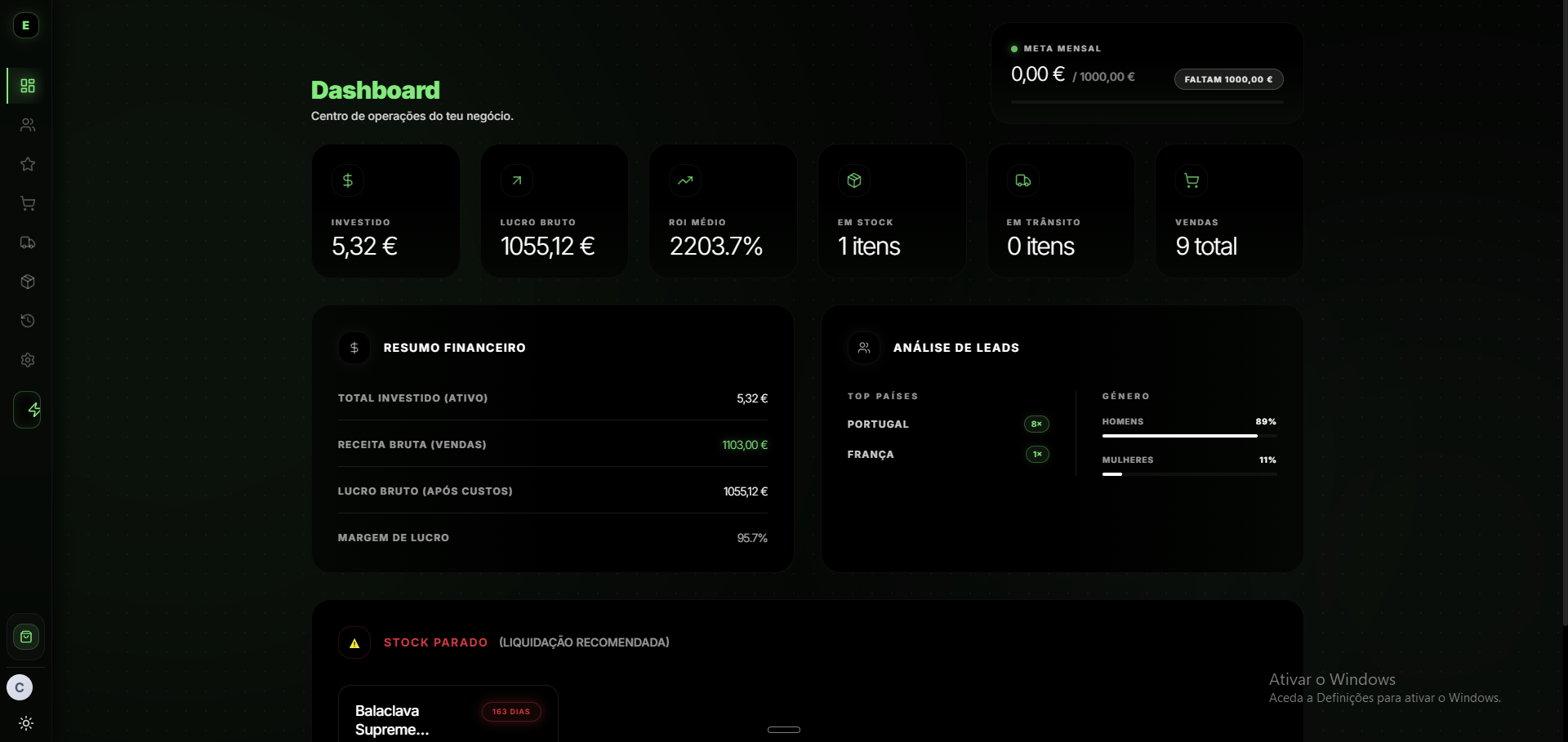
Task: Click the Meta Mensal progress bar
Action: coord(1147,102)
